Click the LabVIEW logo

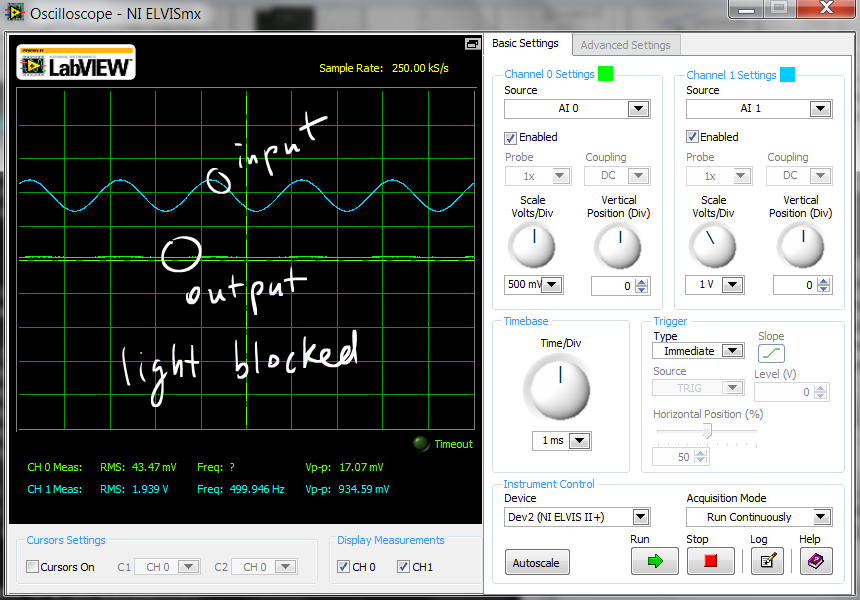coord(76,63)
